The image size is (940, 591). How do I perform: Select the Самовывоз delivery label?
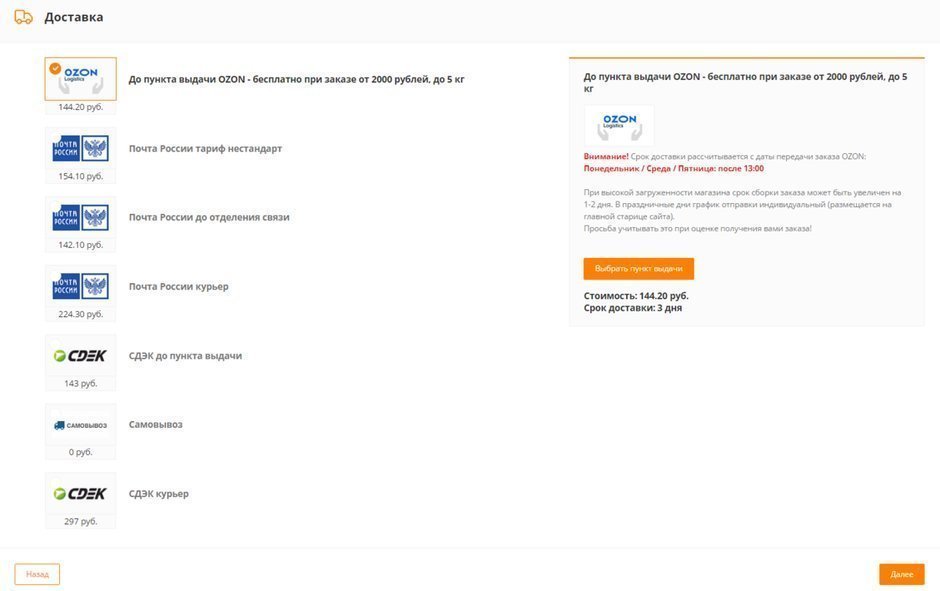pyautogui.click(x=156, y=424)
